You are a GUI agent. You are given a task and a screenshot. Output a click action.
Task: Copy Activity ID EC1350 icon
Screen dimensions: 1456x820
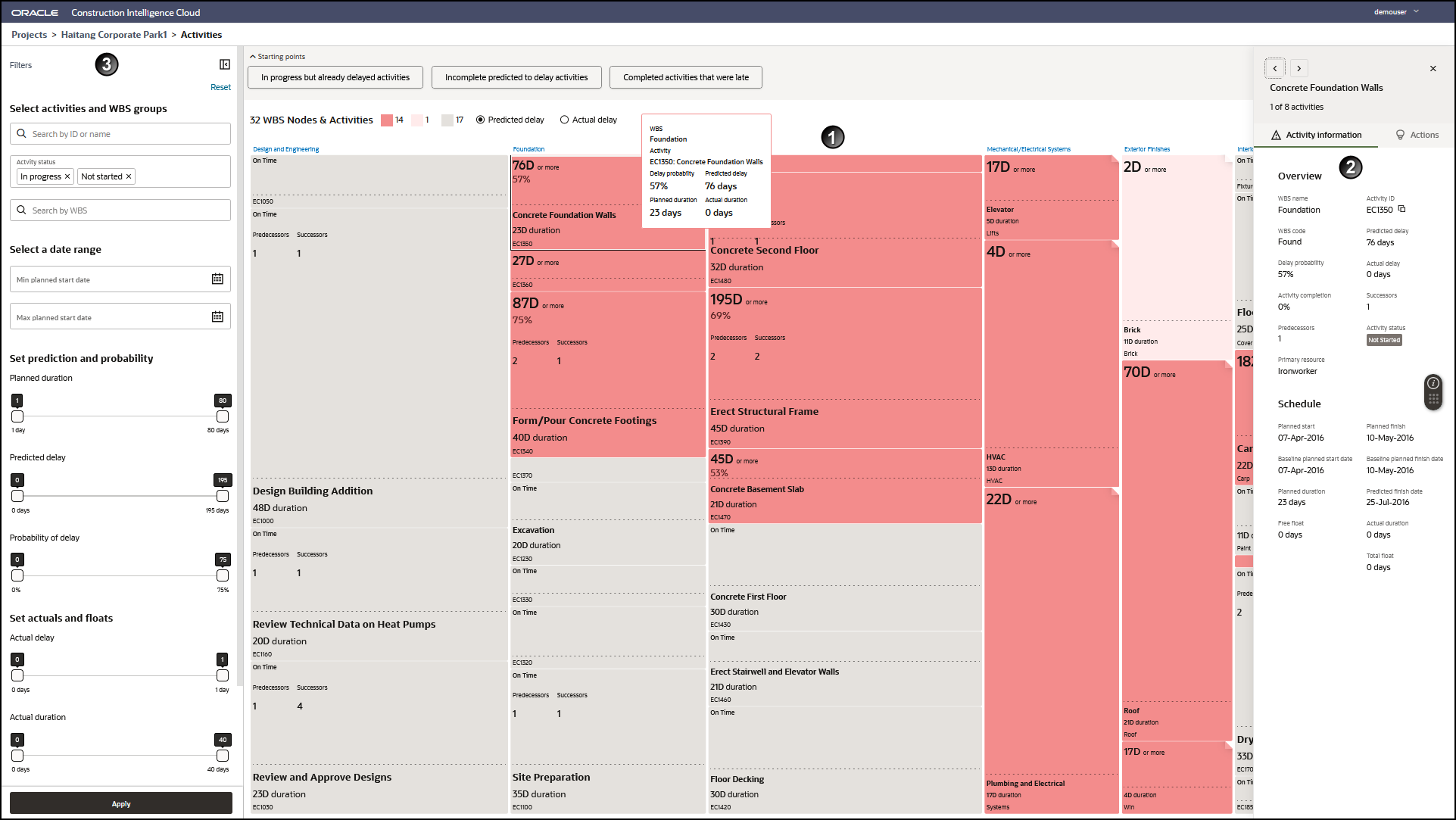pyautogui.click(x=1401, y=209)
